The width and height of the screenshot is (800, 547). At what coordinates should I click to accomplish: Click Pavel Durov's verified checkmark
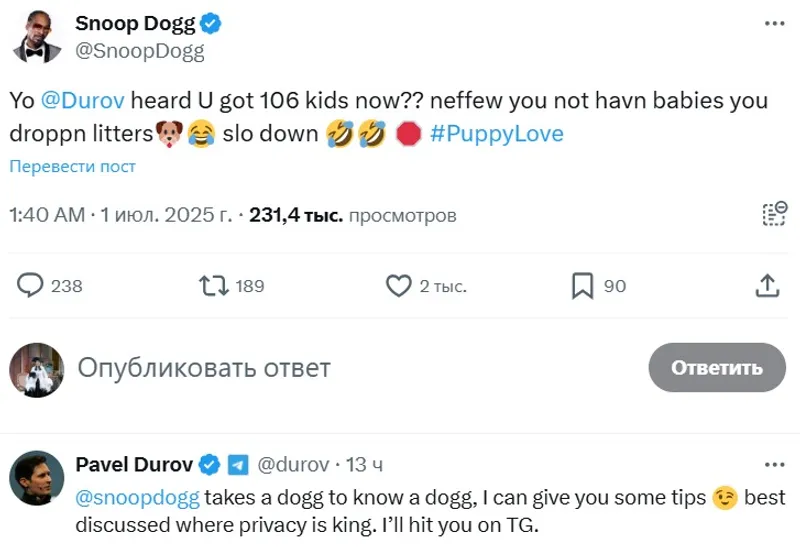pos(211,464)
